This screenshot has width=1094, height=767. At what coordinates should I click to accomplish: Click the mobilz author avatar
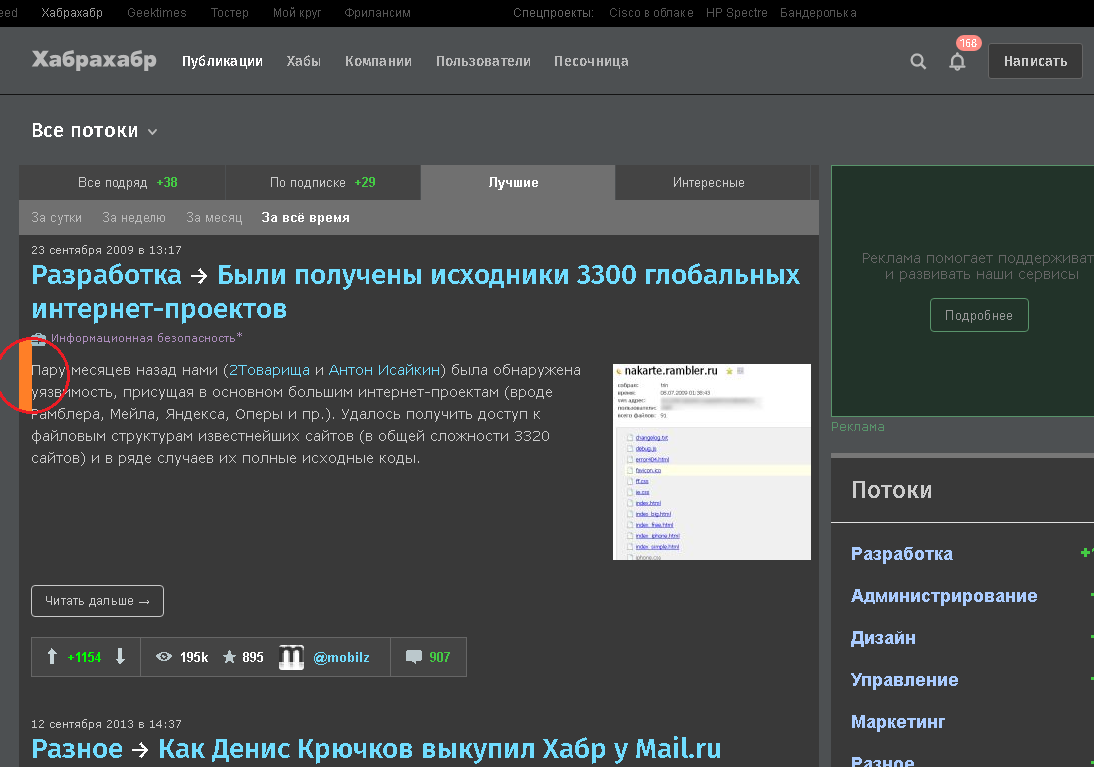pos(291,657)
